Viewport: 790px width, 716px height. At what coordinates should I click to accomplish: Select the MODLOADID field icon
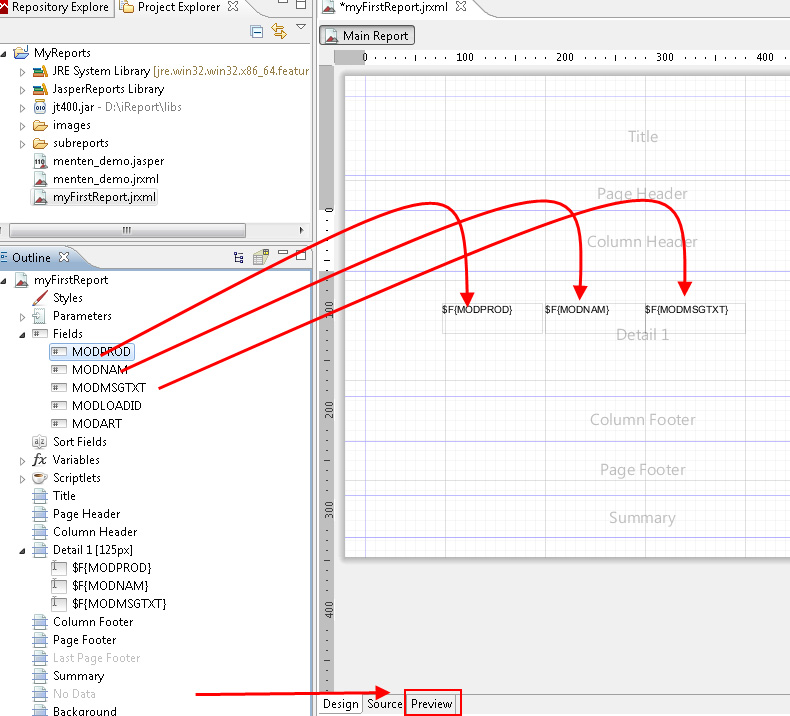59,406
